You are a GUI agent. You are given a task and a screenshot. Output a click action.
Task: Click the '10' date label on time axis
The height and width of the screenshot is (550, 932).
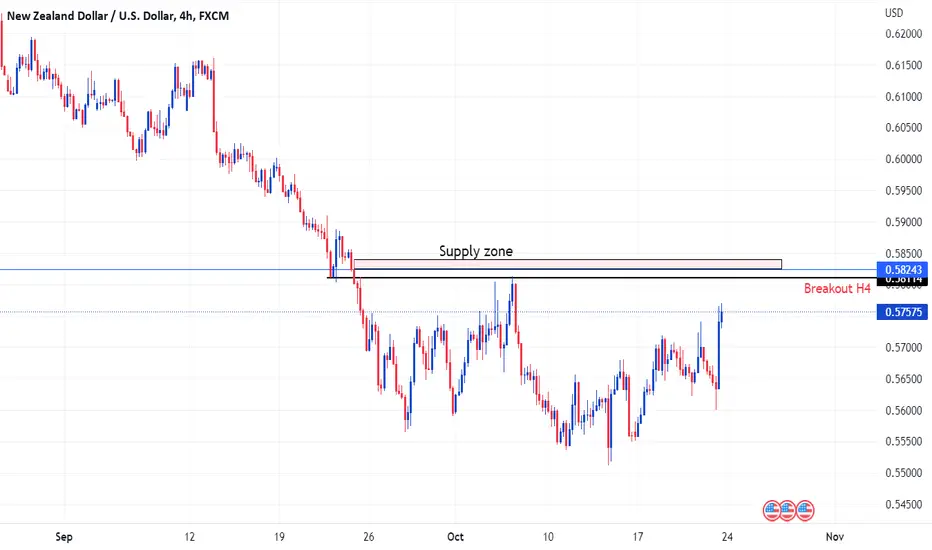point(547,537)
